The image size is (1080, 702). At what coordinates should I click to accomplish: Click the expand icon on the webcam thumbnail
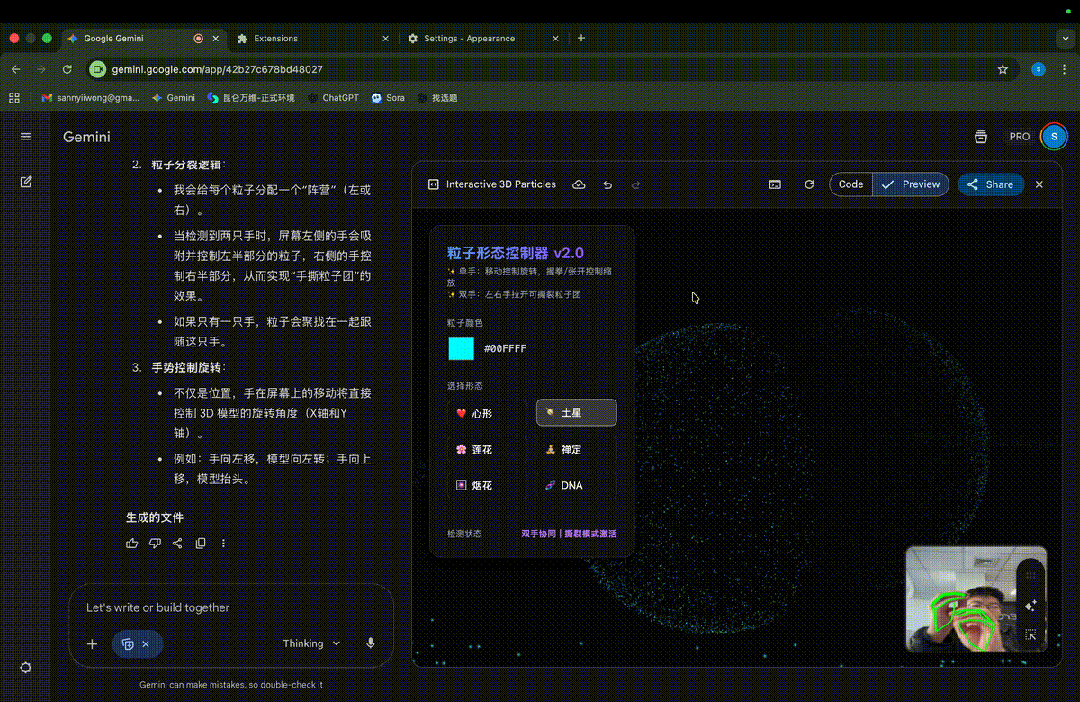(1030, 635)
